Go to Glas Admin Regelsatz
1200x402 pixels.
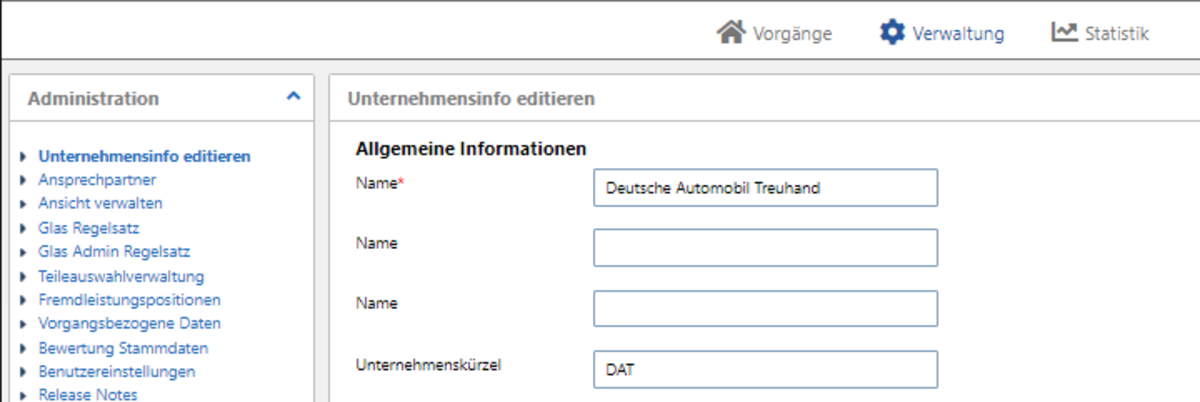pyautogui.click(x=114, y=252)
